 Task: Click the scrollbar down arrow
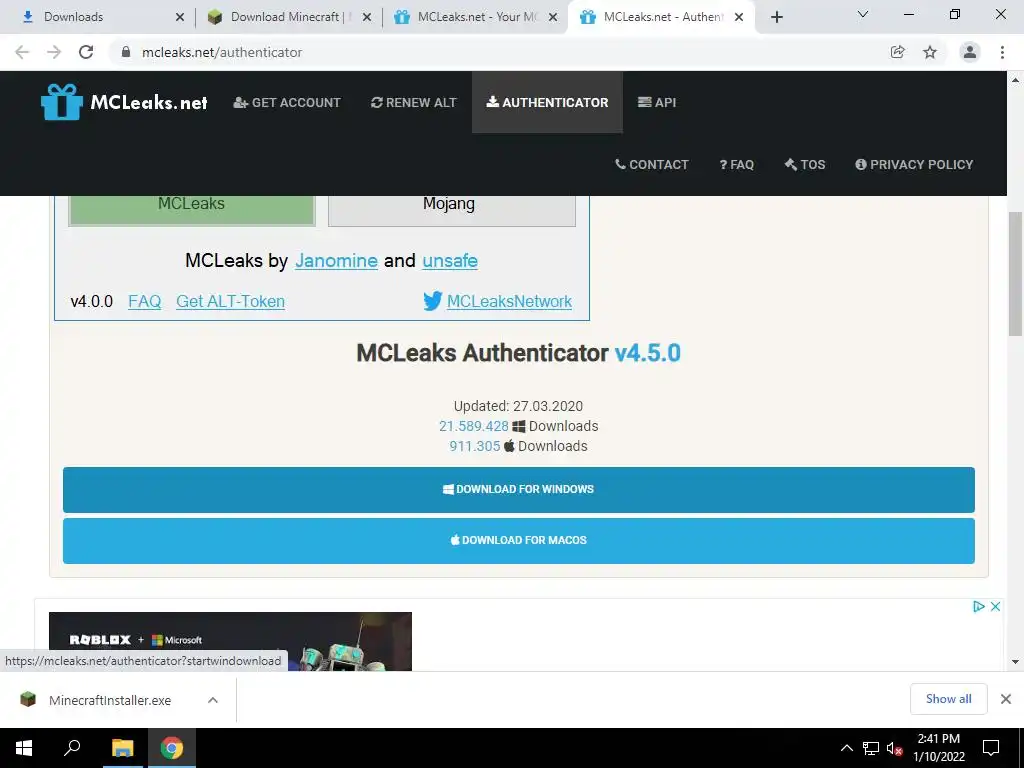pos(1015,662)
